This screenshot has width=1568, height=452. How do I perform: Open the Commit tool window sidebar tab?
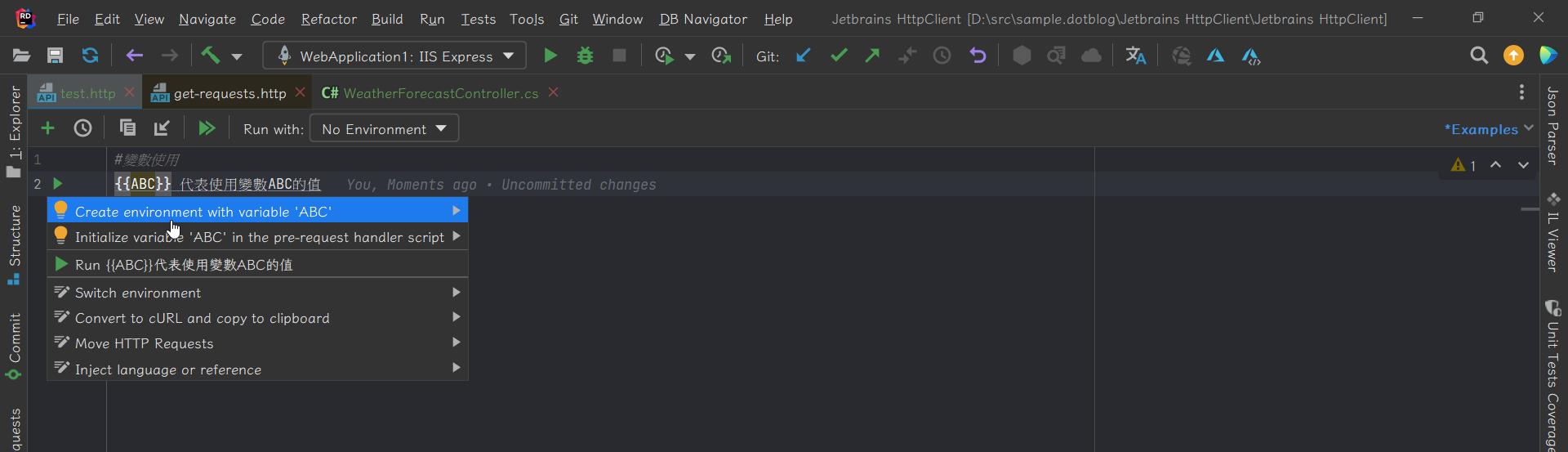click(x=14, y=347)
